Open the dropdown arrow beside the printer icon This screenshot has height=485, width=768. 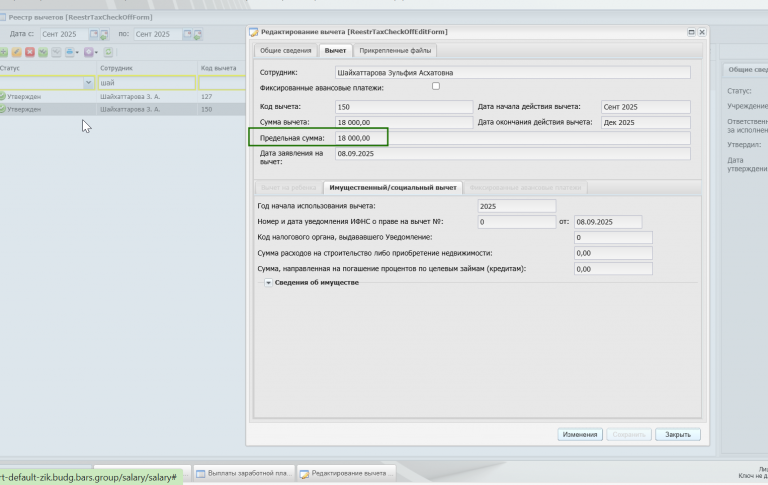(x=77, y=52)
